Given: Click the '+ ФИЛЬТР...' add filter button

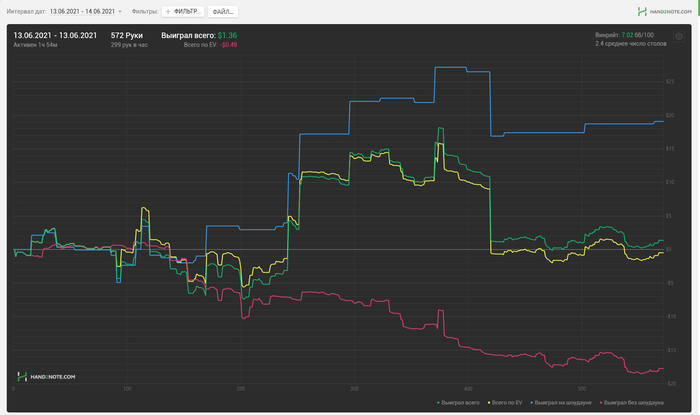Looking at the screenshot, I should point(183,12).
